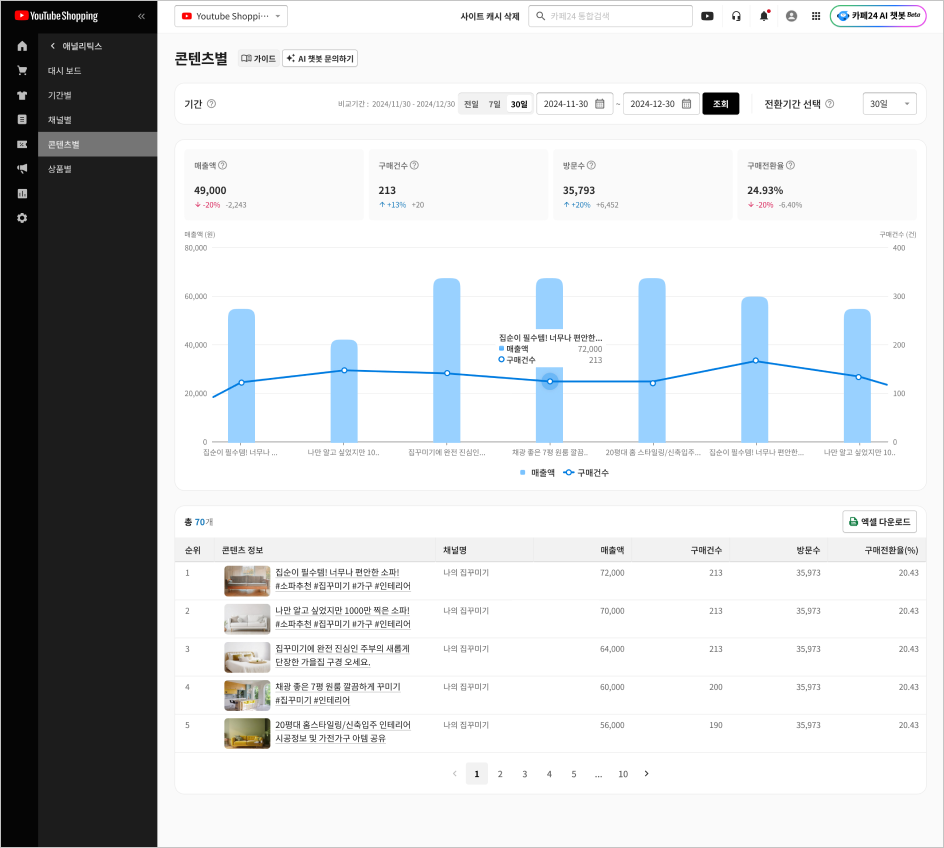Open the 가이드 guide button
944x848 pixels.
pos(259,58)
